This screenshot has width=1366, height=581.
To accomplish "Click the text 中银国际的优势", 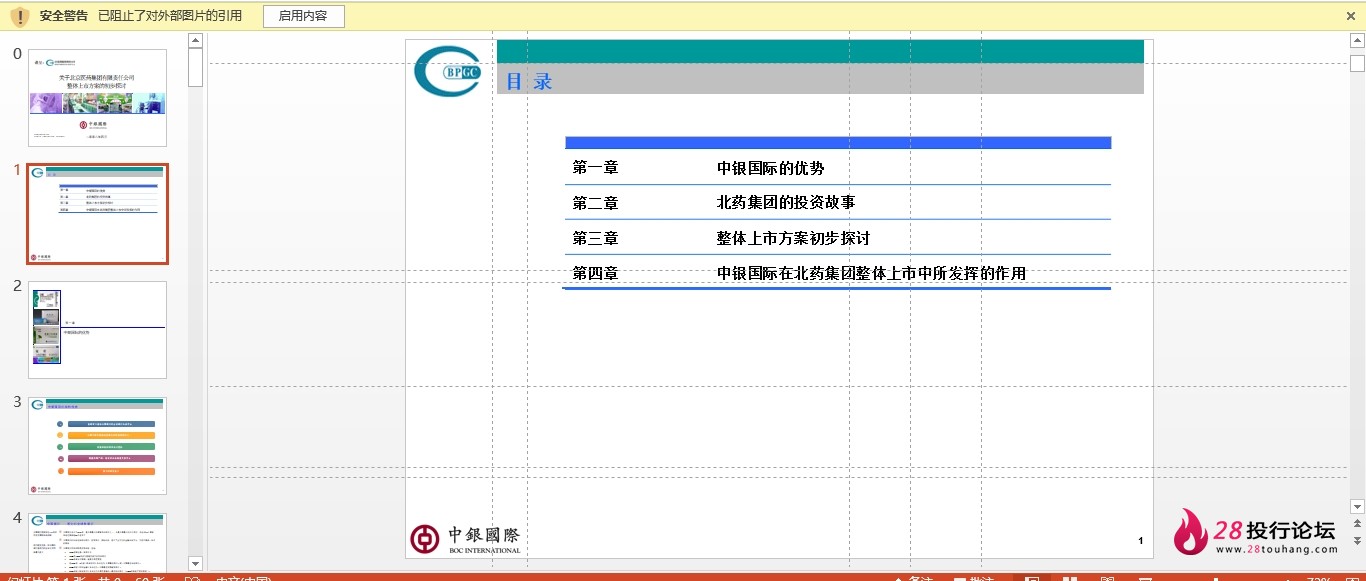I will [770, 168].
